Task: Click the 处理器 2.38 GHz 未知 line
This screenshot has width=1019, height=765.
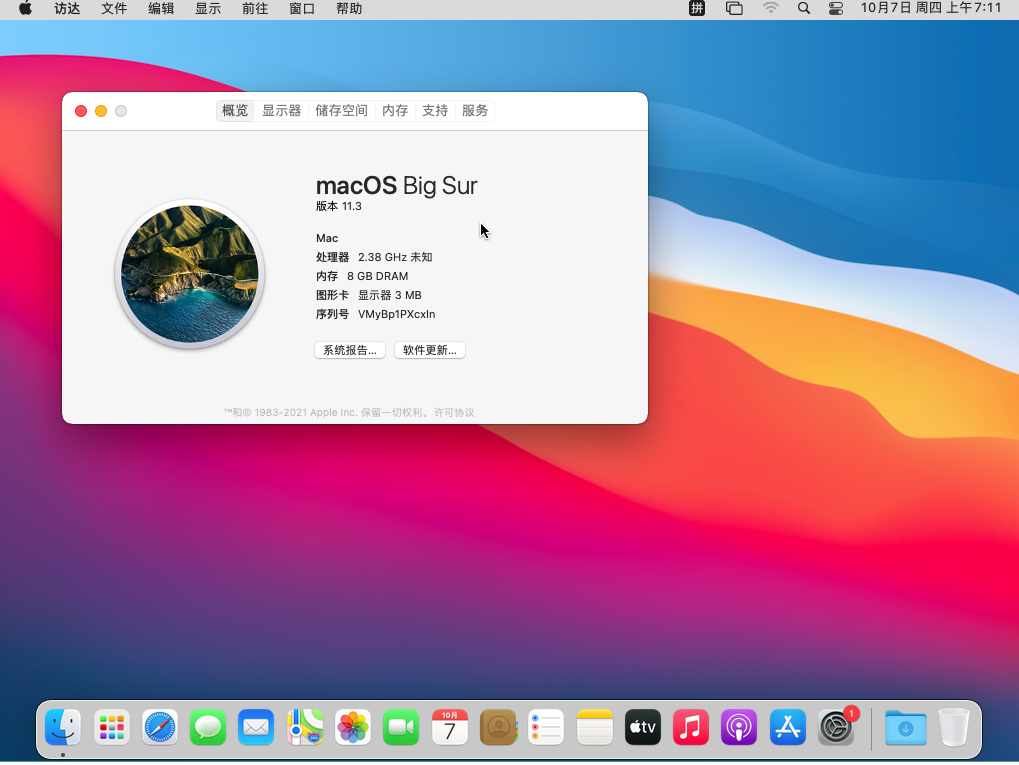Action: pos(374,257)
